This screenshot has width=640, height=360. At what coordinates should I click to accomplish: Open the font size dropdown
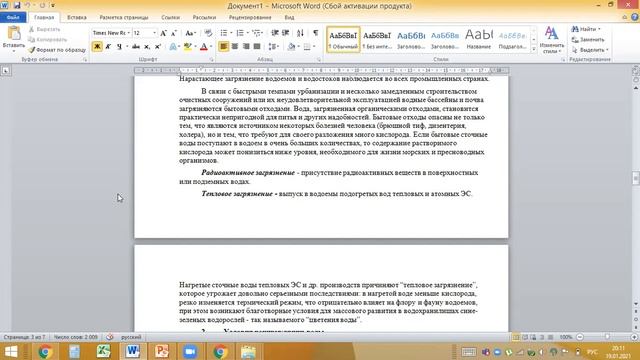(154, 33)
